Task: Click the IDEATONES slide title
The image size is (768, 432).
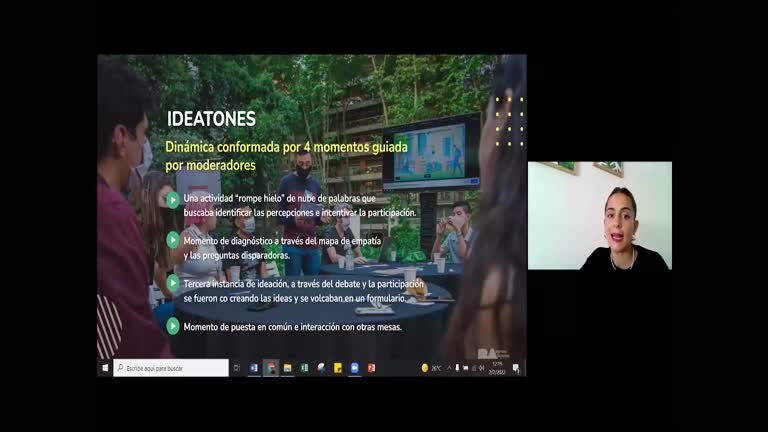Action: click(211, 119)
